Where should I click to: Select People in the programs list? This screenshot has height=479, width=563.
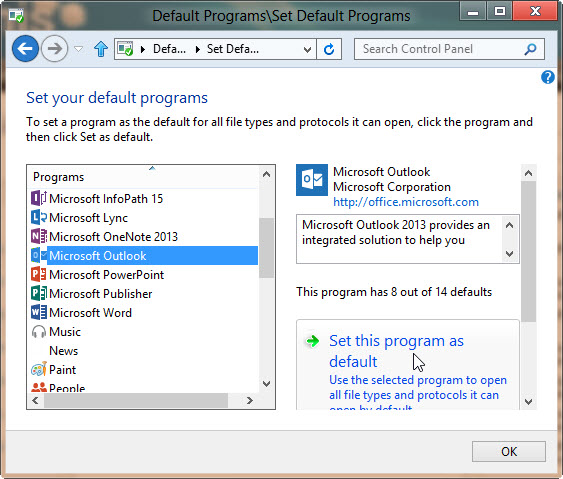[x=67, y=388]
